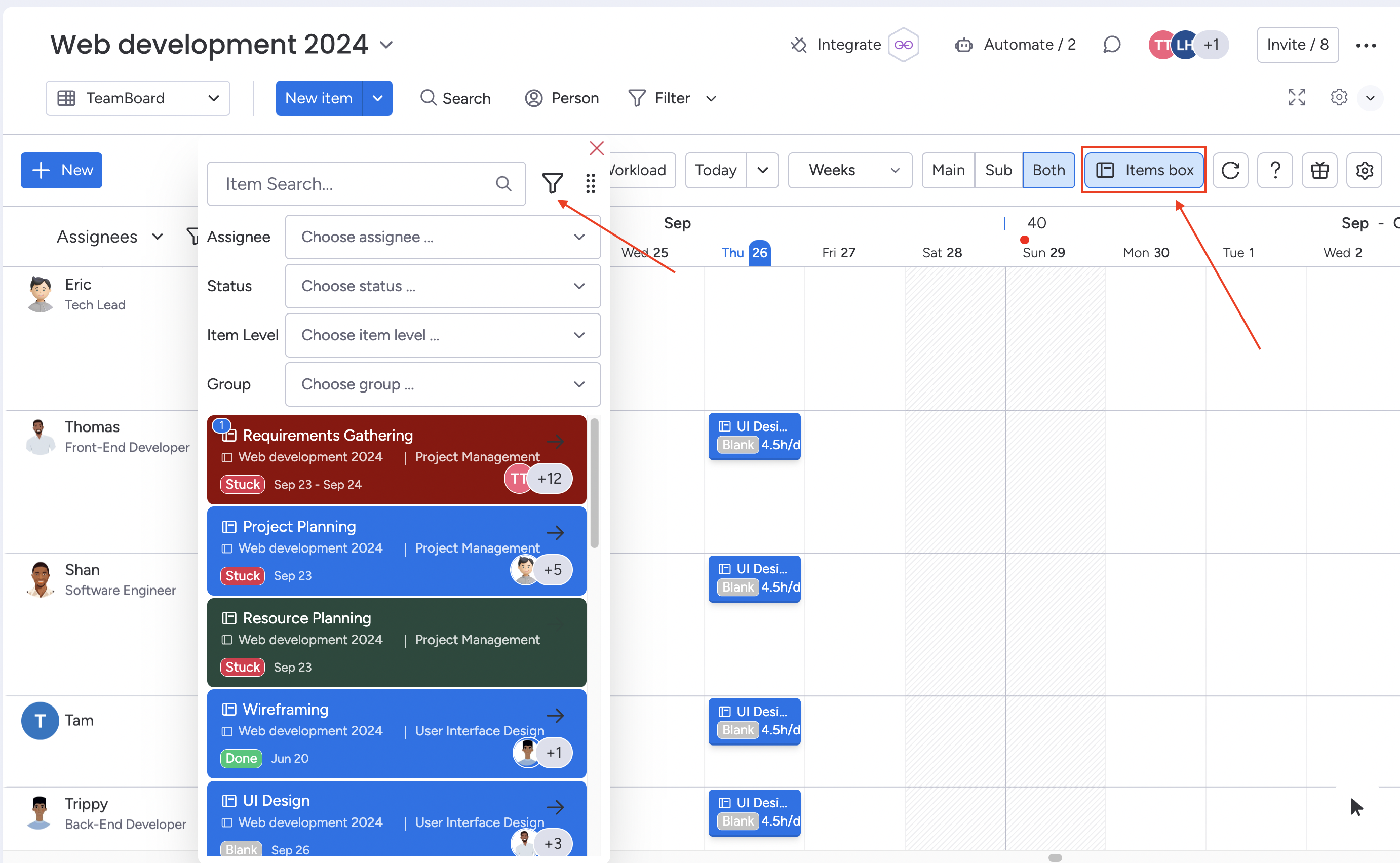This screenshot has height=863, width=1400.
Task: Expand the Choose assignee dropdown
Action: [442, 237]
